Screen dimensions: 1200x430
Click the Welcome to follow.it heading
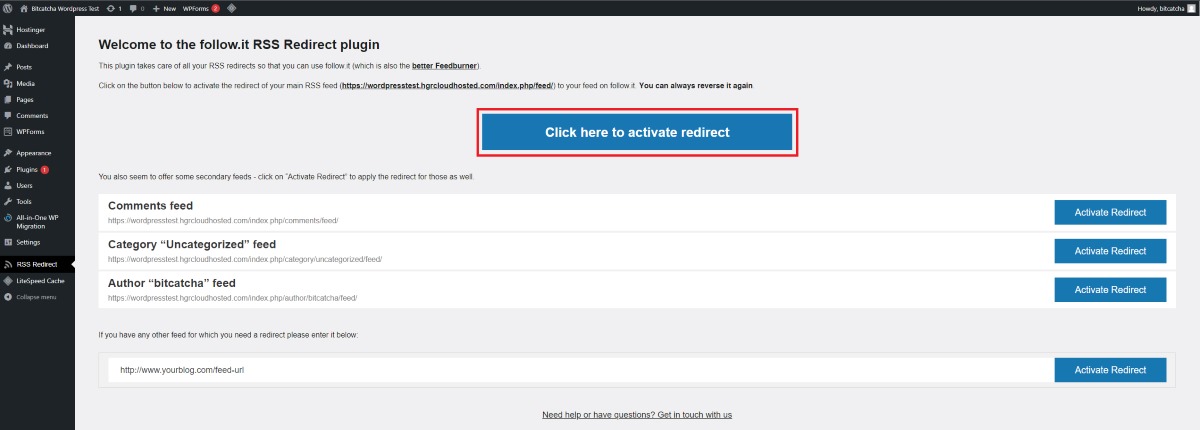pos(239,45)
